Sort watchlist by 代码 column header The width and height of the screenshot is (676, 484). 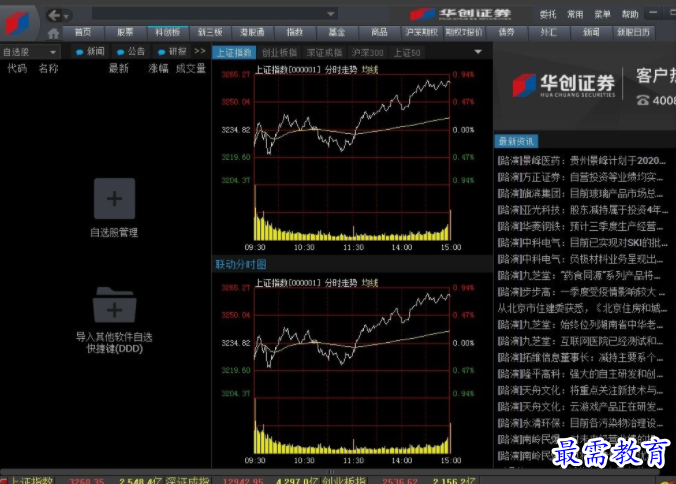point(17,69)
